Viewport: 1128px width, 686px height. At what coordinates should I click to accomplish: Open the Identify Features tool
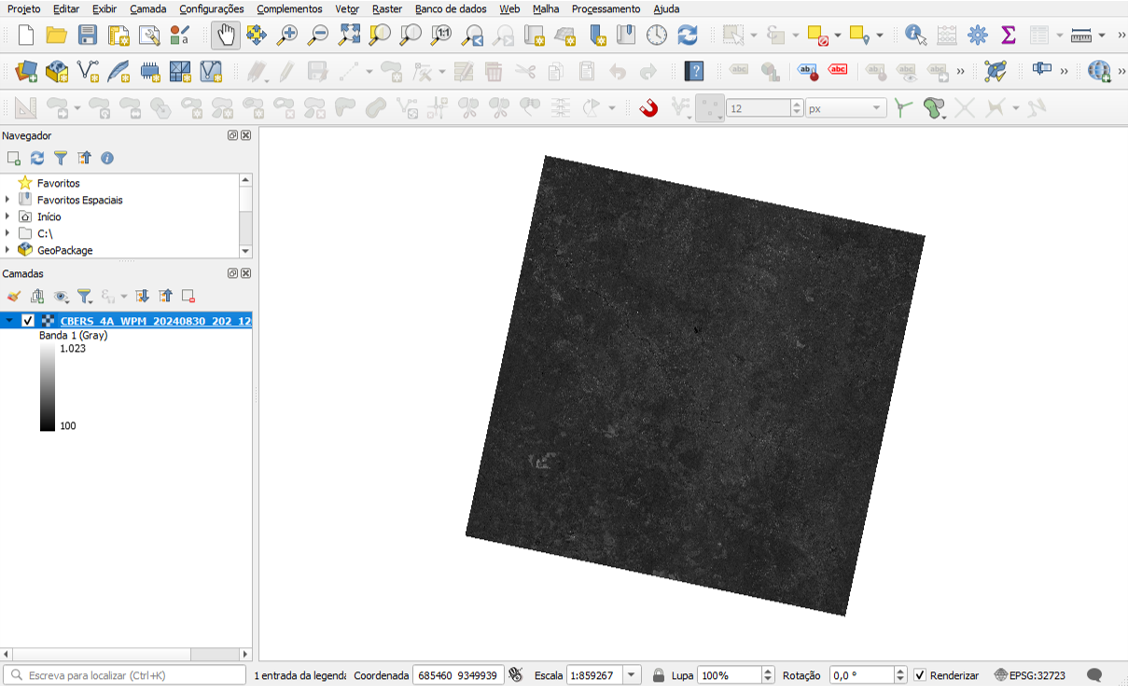(x=915, y=36)
